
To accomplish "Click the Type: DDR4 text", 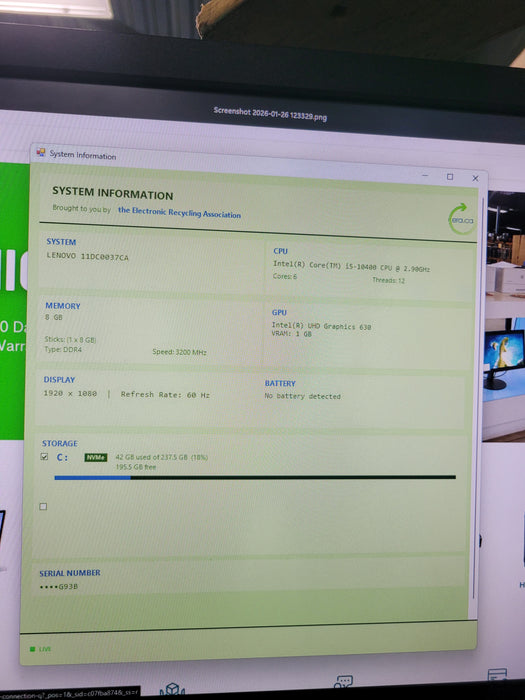I will (x=63, y=350).
